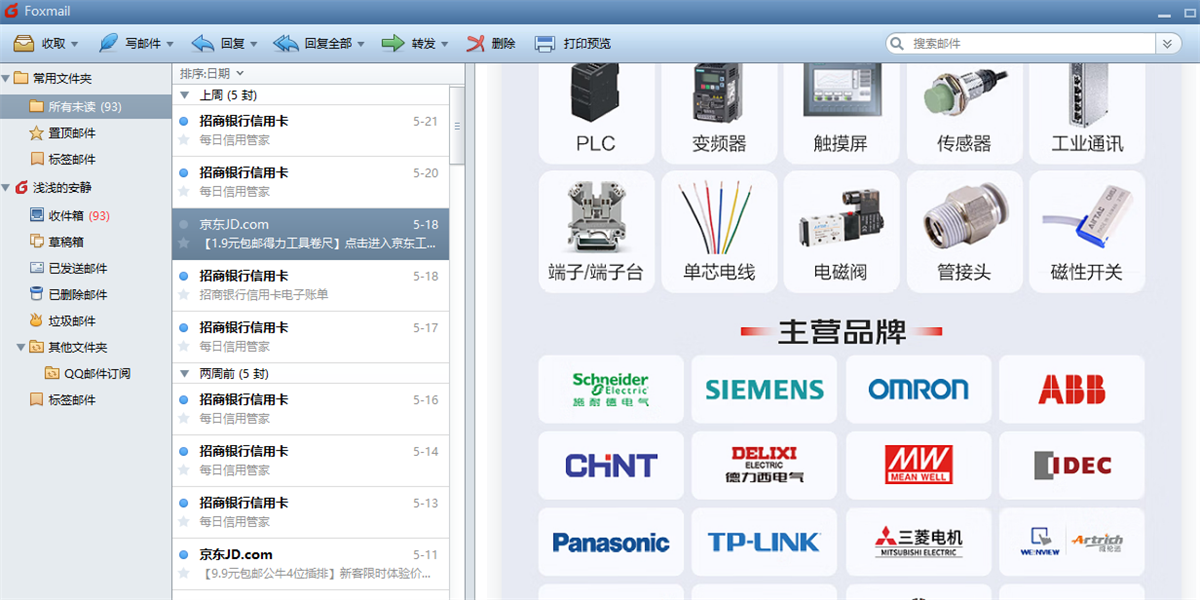The width and height of the screenshot is (1200, 600).
Task: Open the 京东JD.com mail dated 5-11
Action: [311, 564]
